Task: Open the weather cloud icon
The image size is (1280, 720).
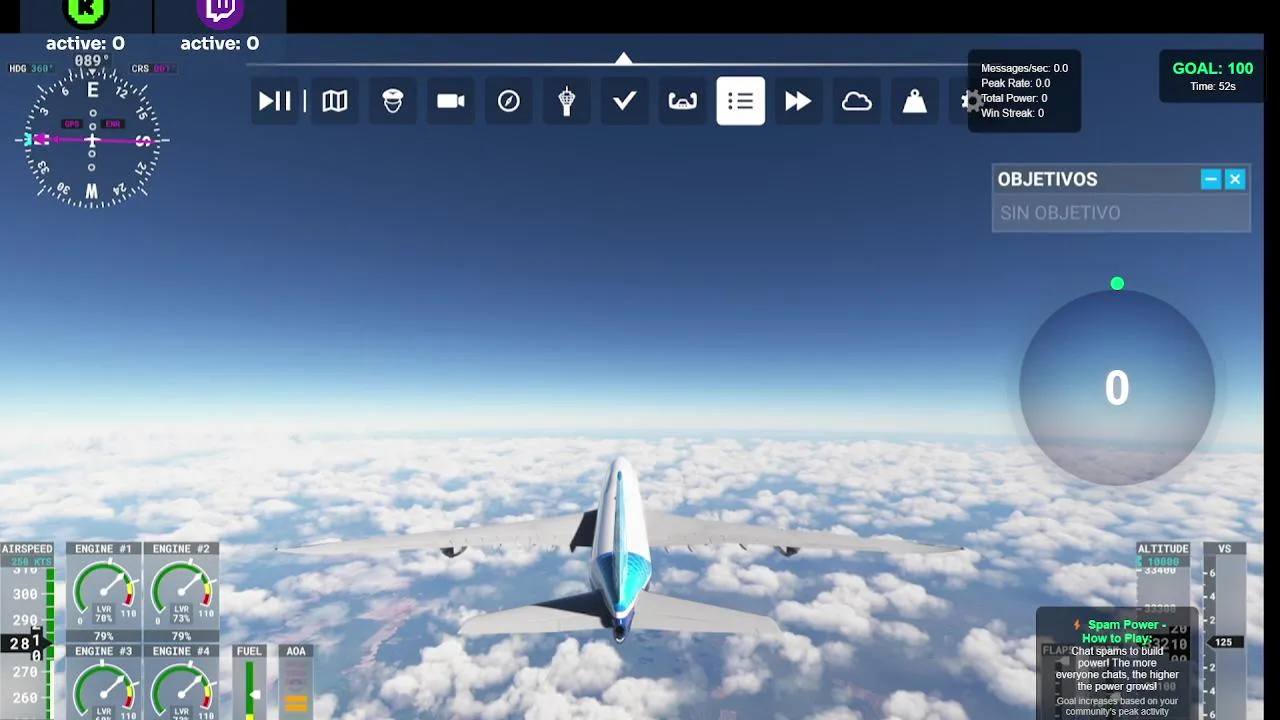Action: 857,101
